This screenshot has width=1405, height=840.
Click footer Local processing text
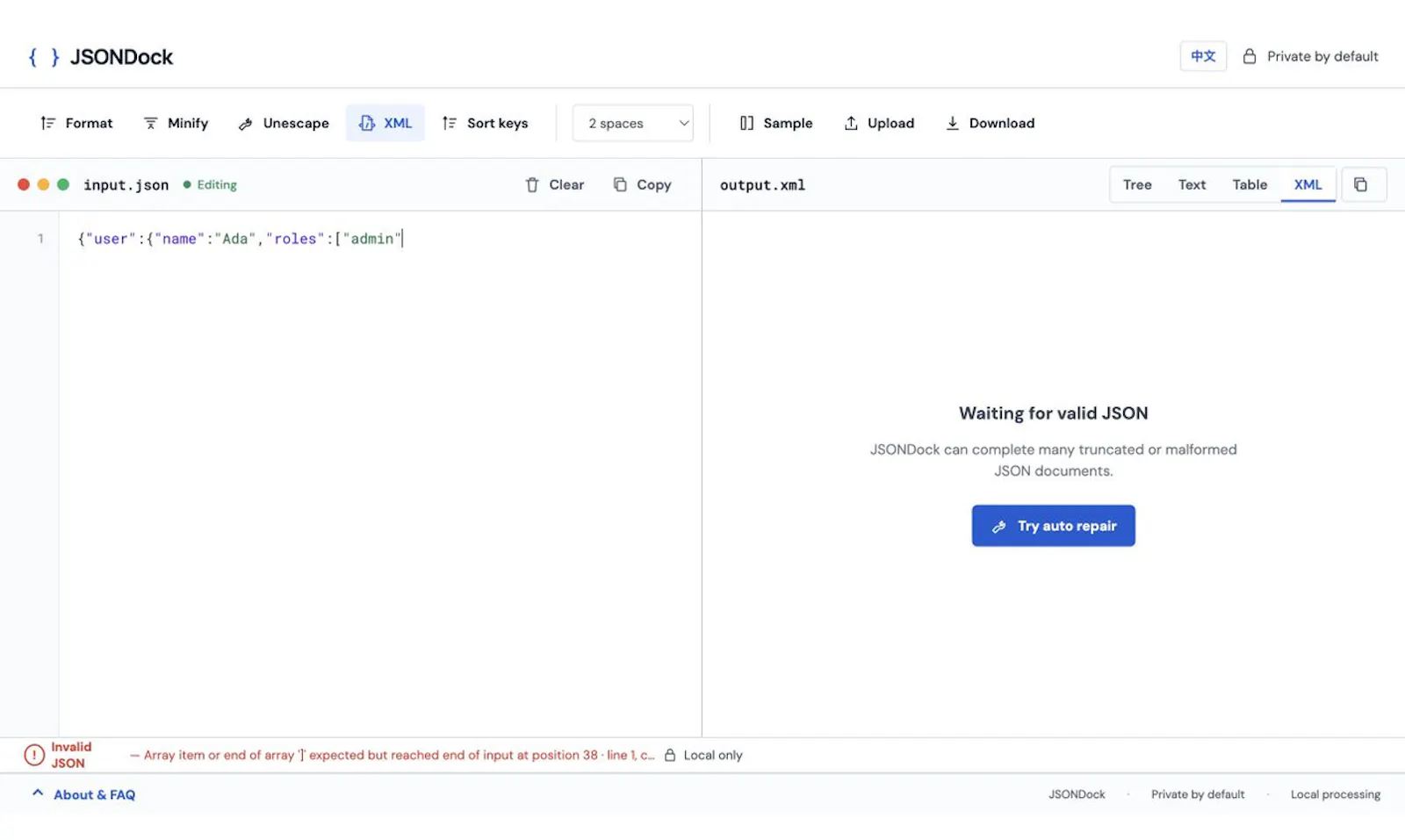tap(1335, 794)
